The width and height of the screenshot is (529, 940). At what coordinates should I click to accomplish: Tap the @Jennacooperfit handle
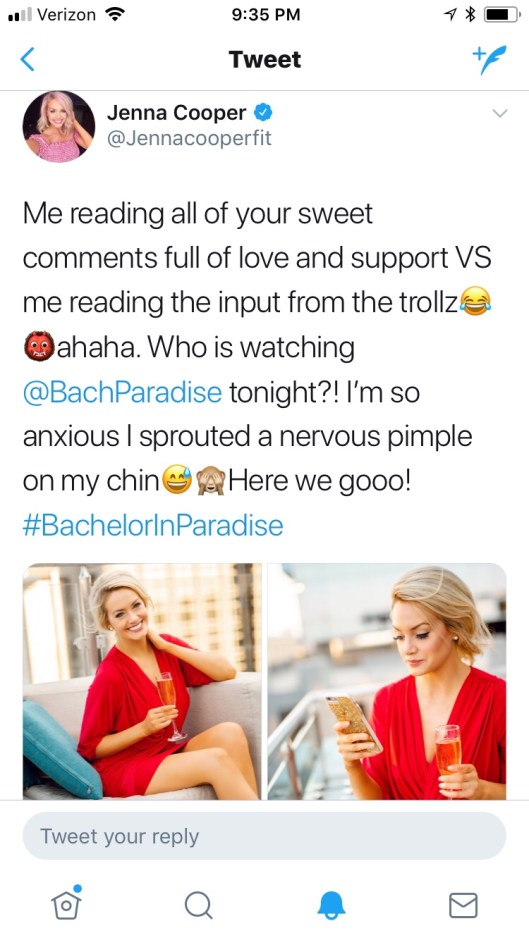[x=189, y=138]
